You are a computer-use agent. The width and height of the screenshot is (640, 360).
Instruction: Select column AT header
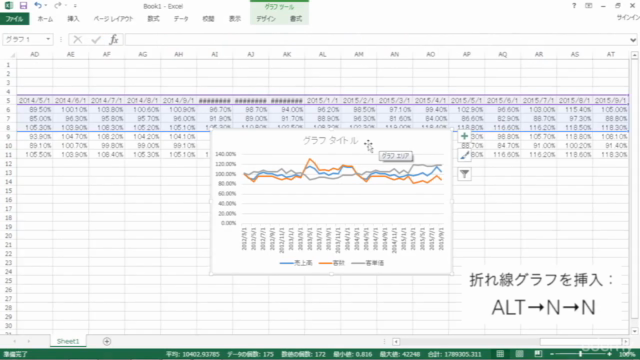(x=611, y=54)
